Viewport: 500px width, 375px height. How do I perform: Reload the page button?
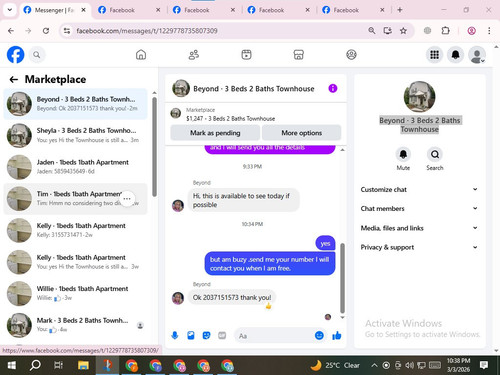pyautogui.click(x=46, y=31)
